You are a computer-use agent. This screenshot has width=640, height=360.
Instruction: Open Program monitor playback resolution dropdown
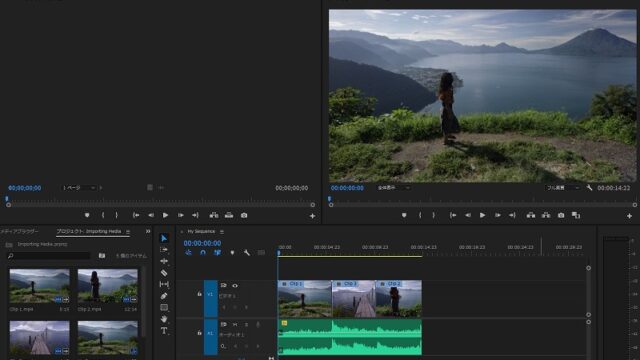562,188
